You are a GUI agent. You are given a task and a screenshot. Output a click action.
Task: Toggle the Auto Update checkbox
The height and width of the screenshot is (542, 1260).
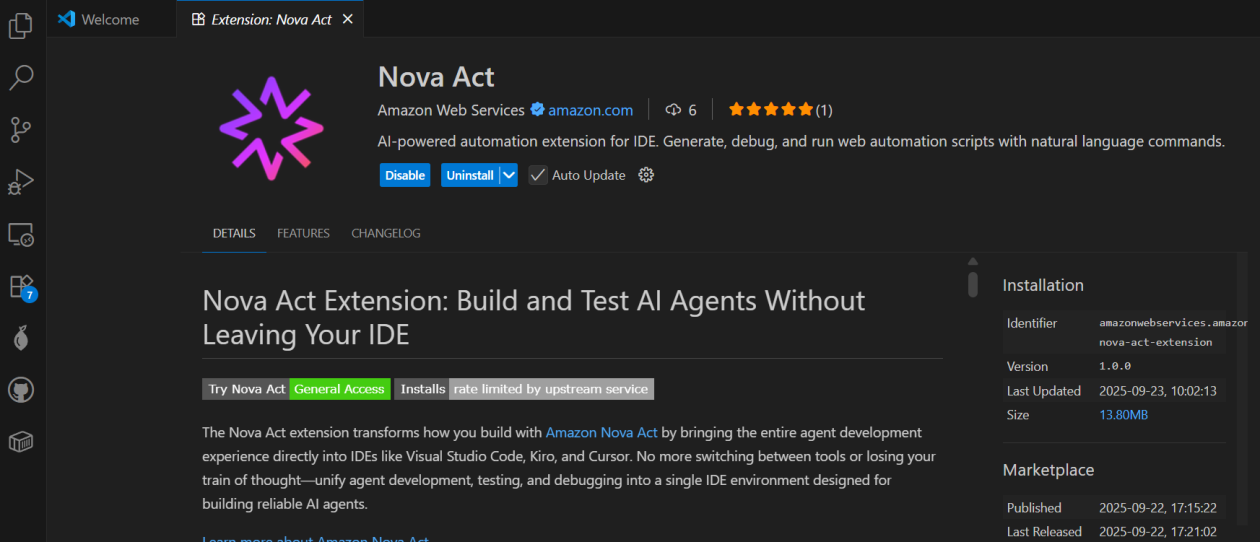538,175
